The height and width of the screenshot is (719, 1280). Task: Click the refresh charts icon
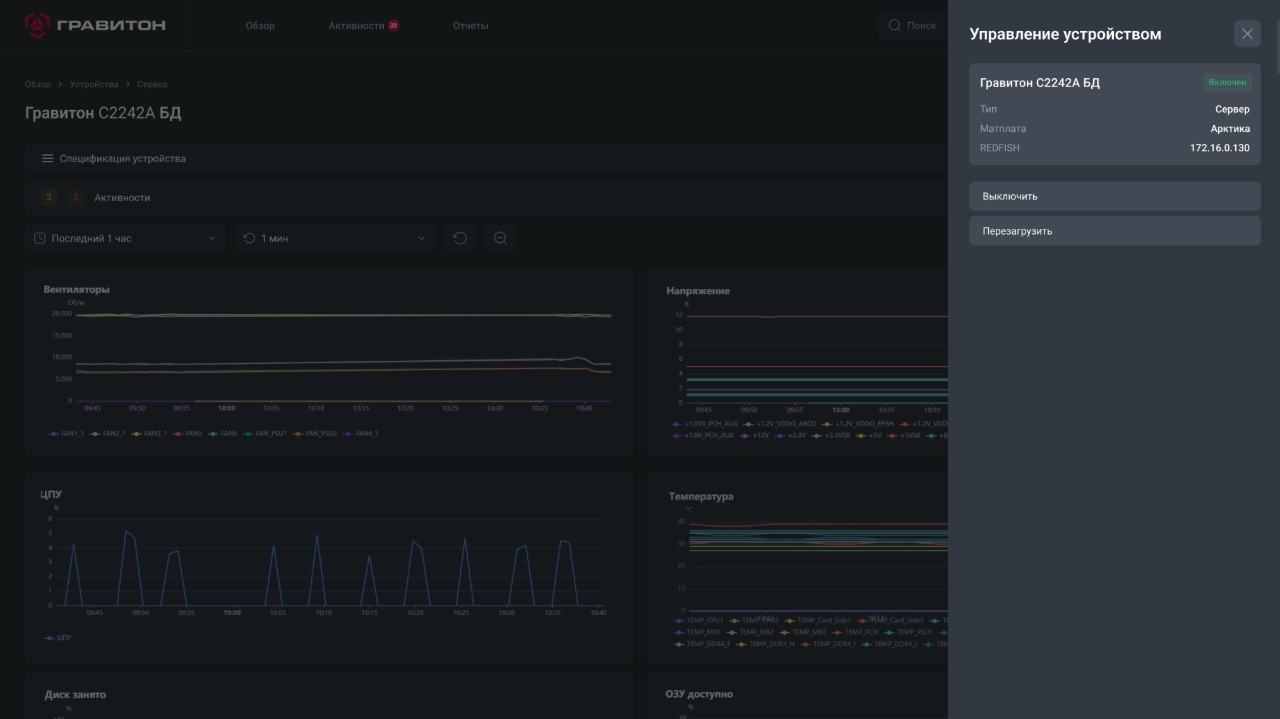[x=460, y=238]
